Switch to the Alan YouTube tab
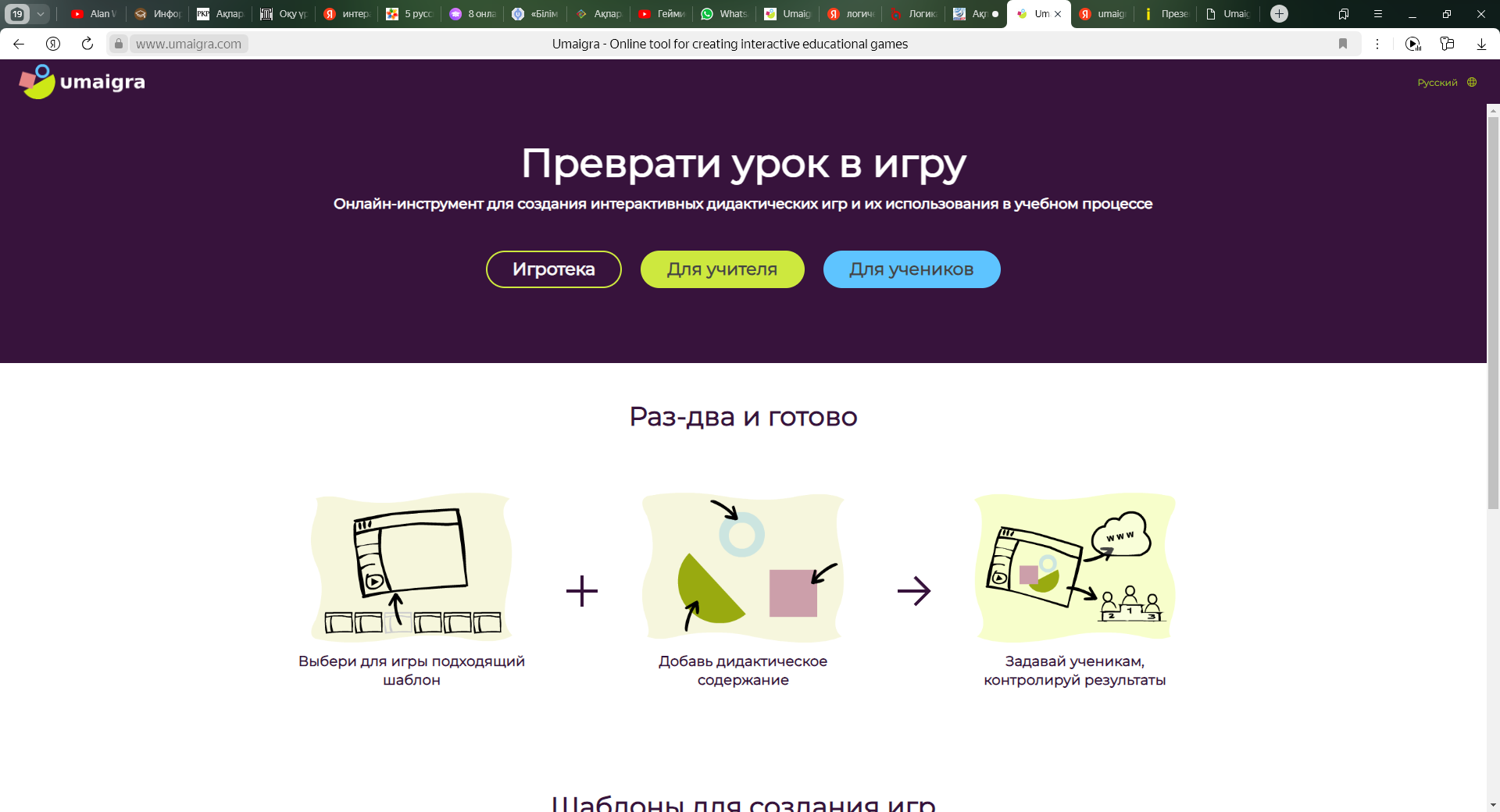Viewport: 1500px width, 812px height. (95, 13)
